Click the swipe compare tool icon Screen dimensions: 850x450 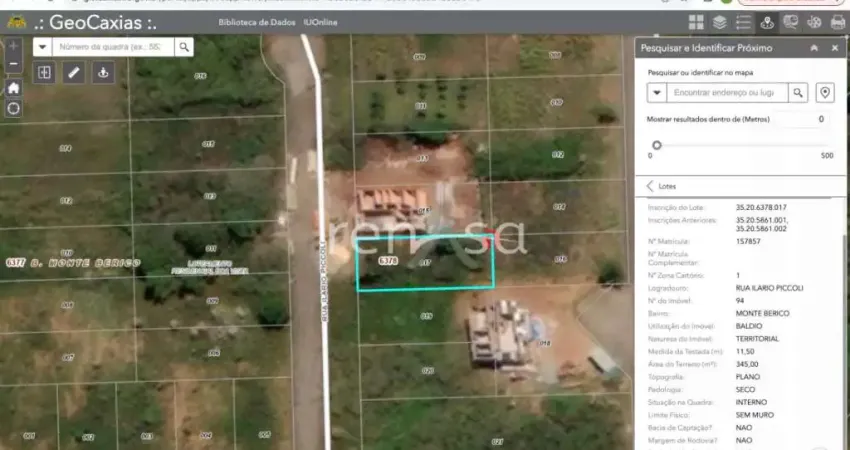[x=45, y=72]
